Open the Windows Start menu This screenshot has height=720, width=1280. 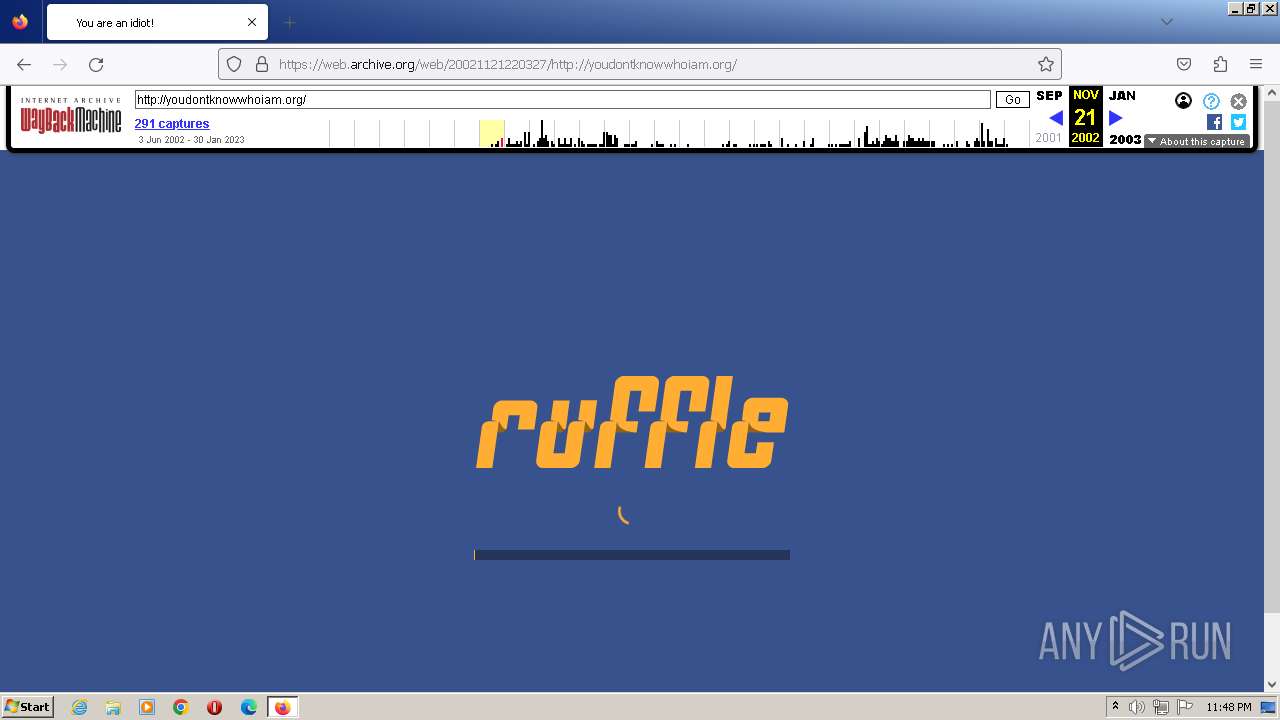28,706
